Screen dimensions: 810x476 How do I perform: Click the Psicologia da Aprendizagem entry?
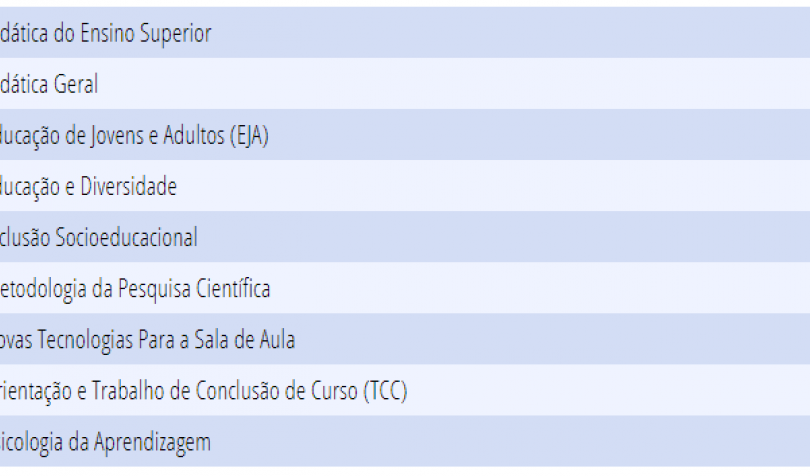point(405,441)
